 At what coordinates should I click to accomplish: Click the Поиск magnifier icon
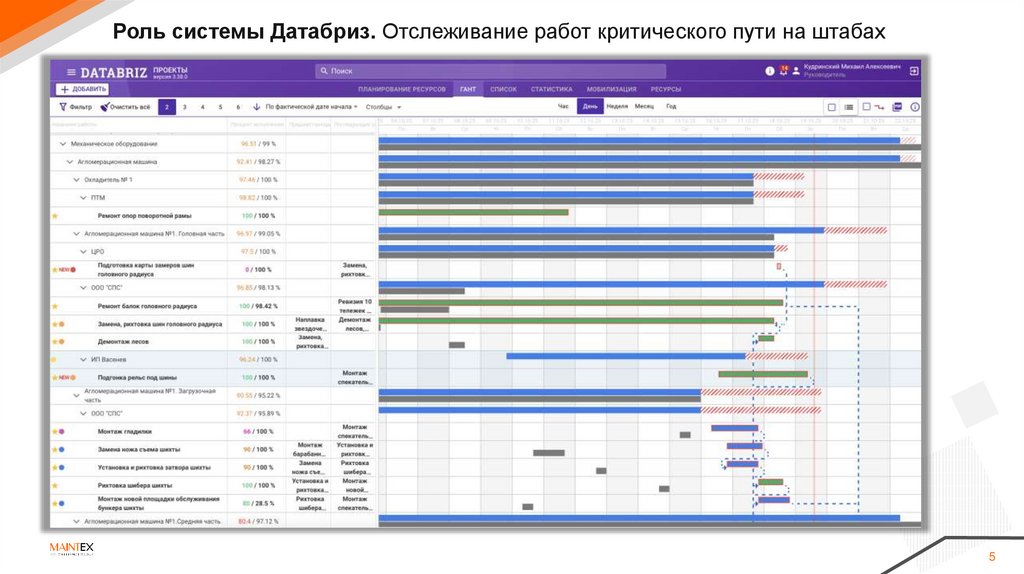point(324,71)
